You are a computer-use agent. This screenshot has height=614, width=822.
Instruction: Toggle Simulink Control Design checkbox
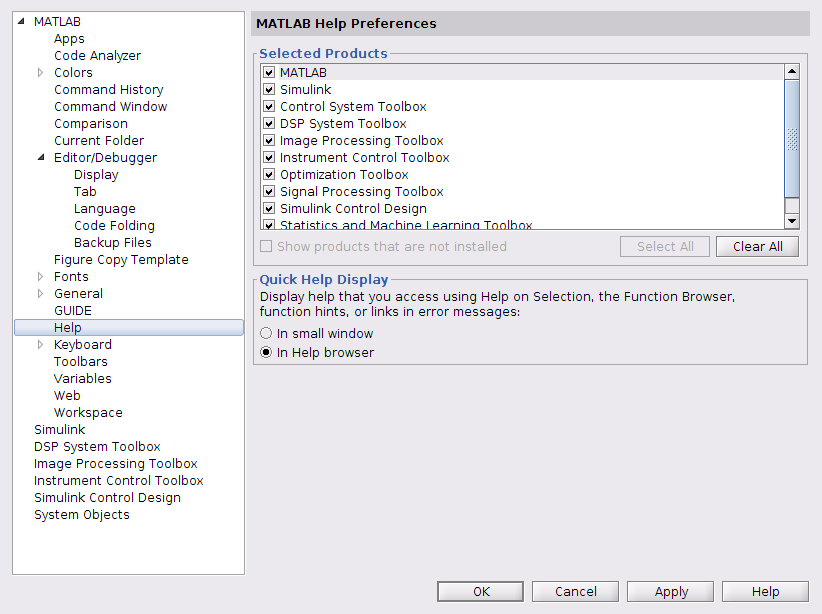[269, 209]
